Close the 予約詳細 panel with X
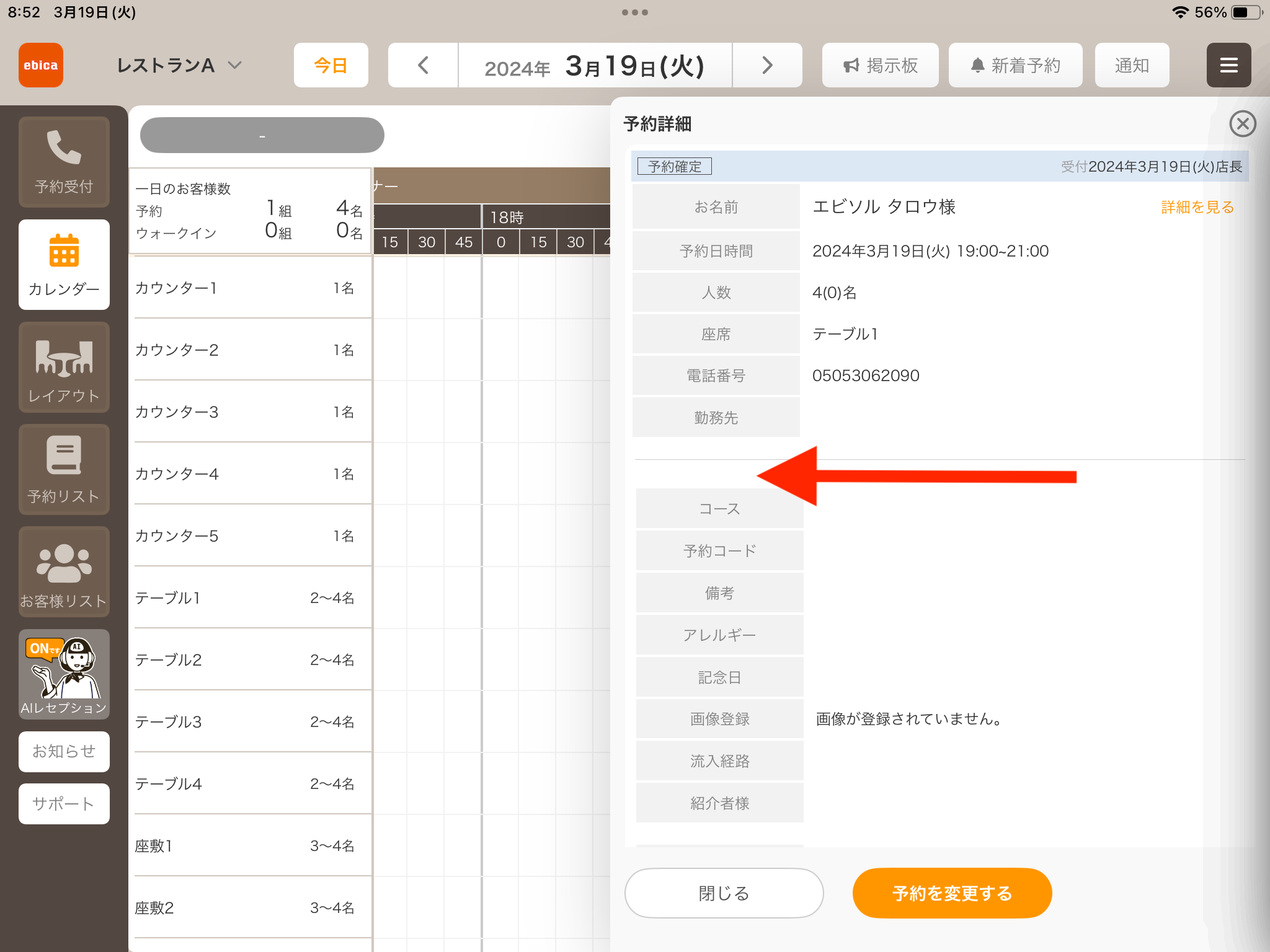This screenshot has width=1270, height=952. coord(1243,124)
